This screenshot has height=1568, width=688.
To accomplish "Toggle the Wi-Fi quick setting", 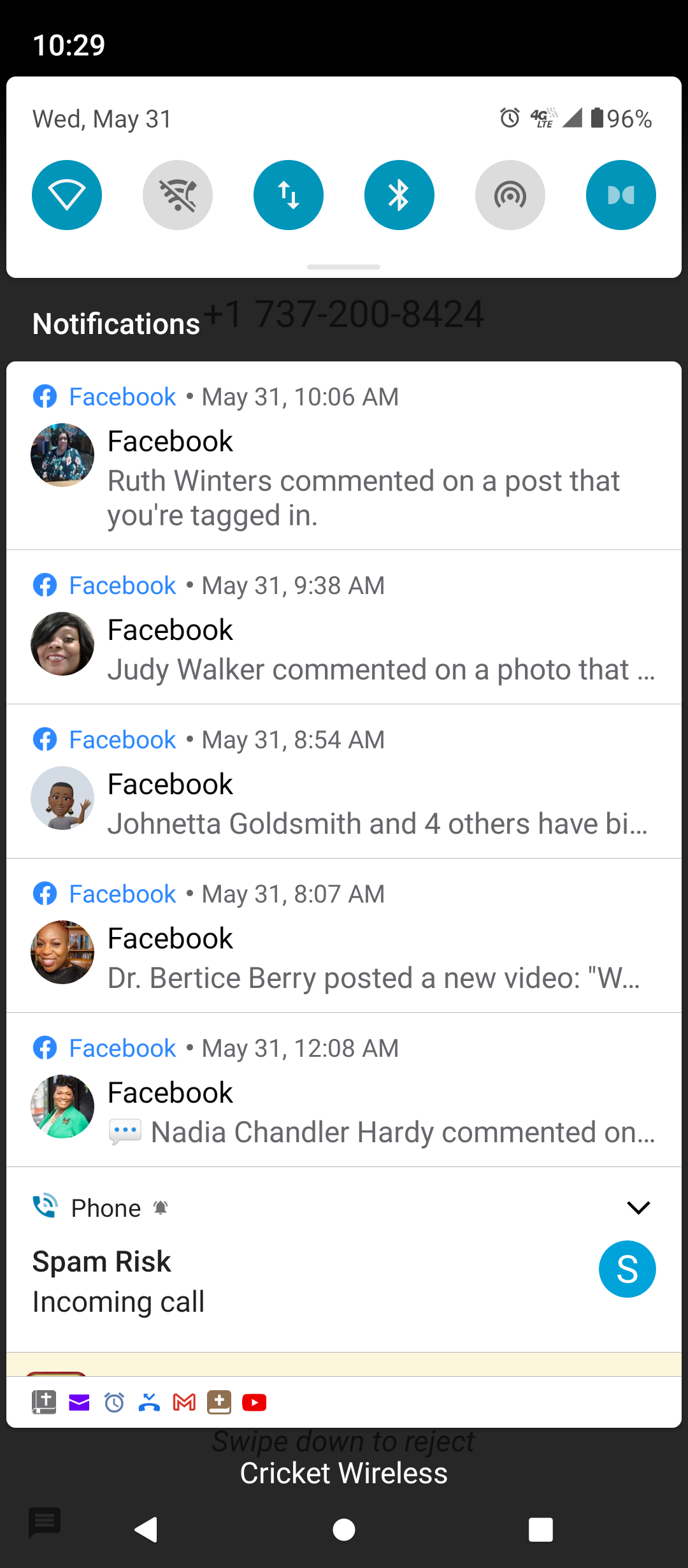I will pyautogui.click(x=67, y=195).
